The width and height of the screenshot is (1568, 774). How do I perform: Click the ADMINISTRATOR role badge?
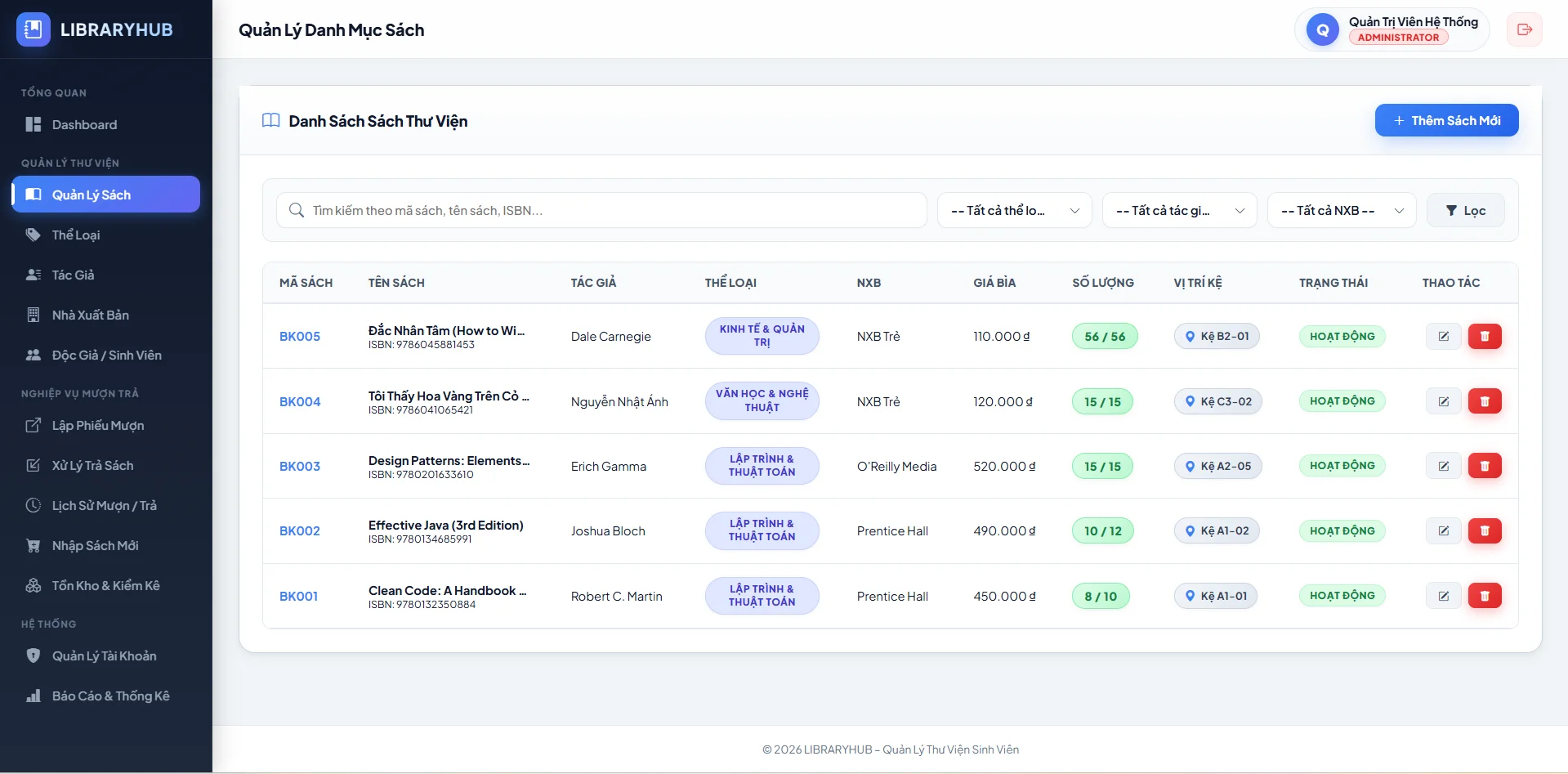tap(1398, 38)
